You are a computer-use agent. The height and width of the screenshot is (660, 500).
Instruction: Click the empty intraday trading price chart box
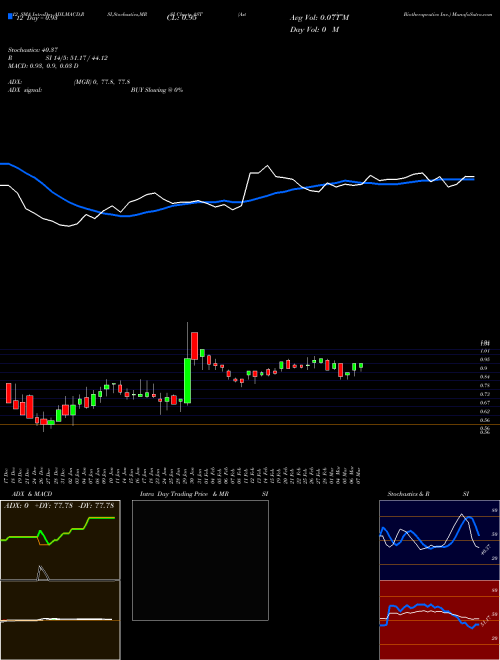pos(200,560)
